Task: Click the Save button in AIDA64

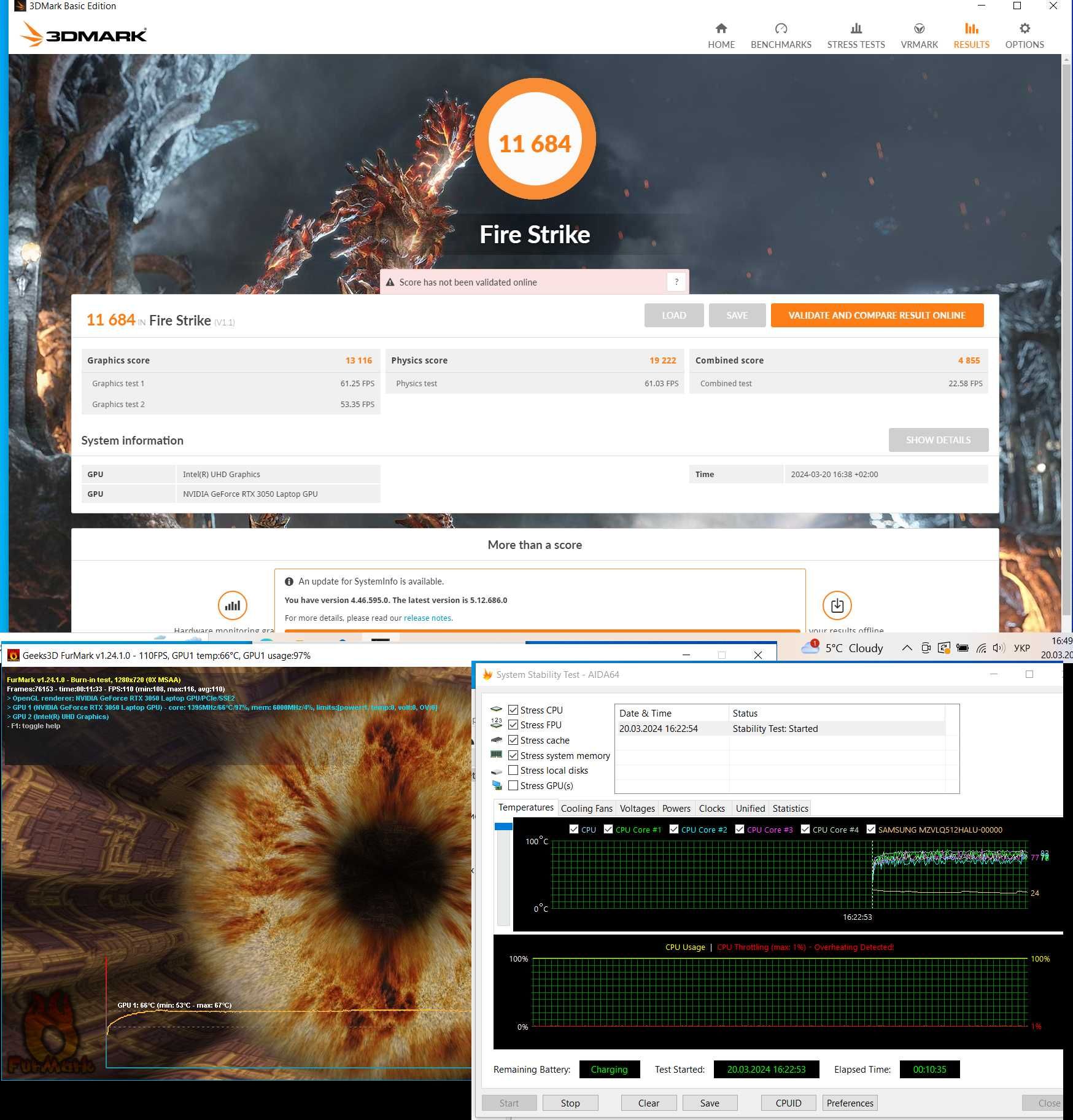Action: pyautogui.click(x=710, y=1103)
